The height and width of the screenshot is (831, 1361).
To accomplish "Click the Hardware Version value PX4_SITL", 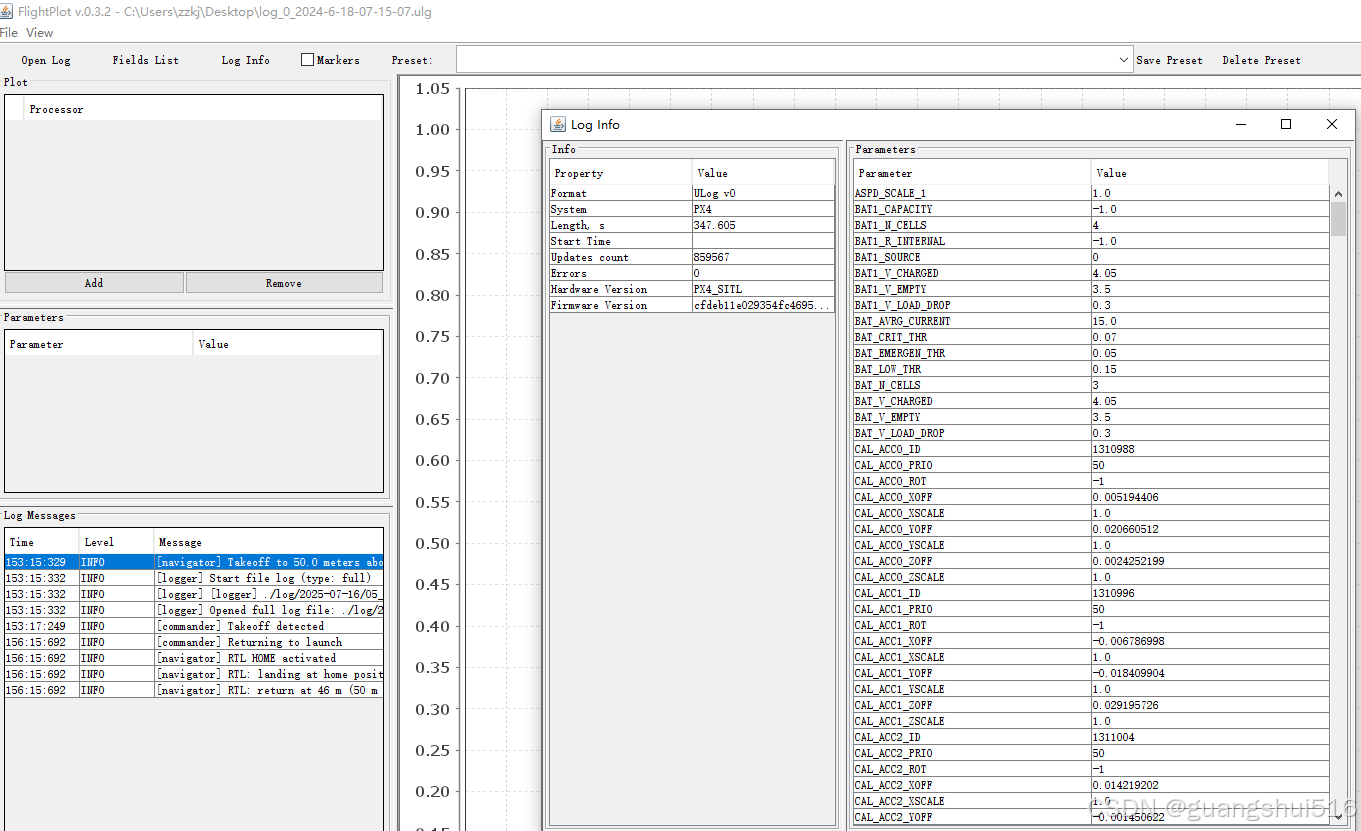I will (763, 289).
